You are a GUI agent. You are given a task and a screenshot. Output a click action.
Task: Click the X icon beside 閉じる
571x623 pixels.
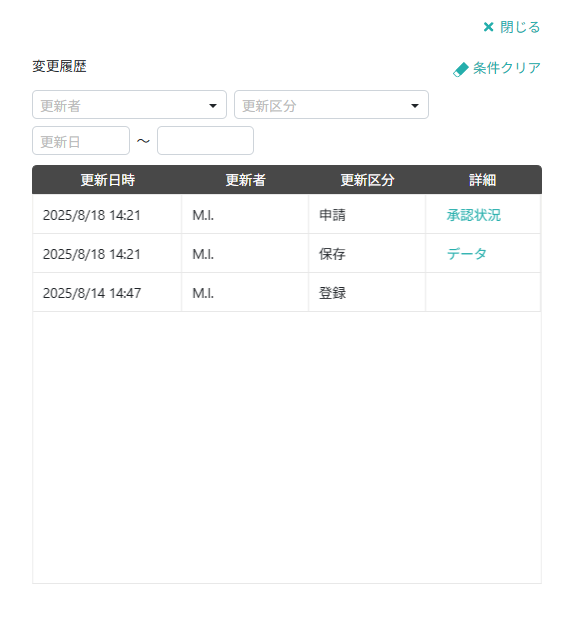pyautogui.click(x=488, y=27)
